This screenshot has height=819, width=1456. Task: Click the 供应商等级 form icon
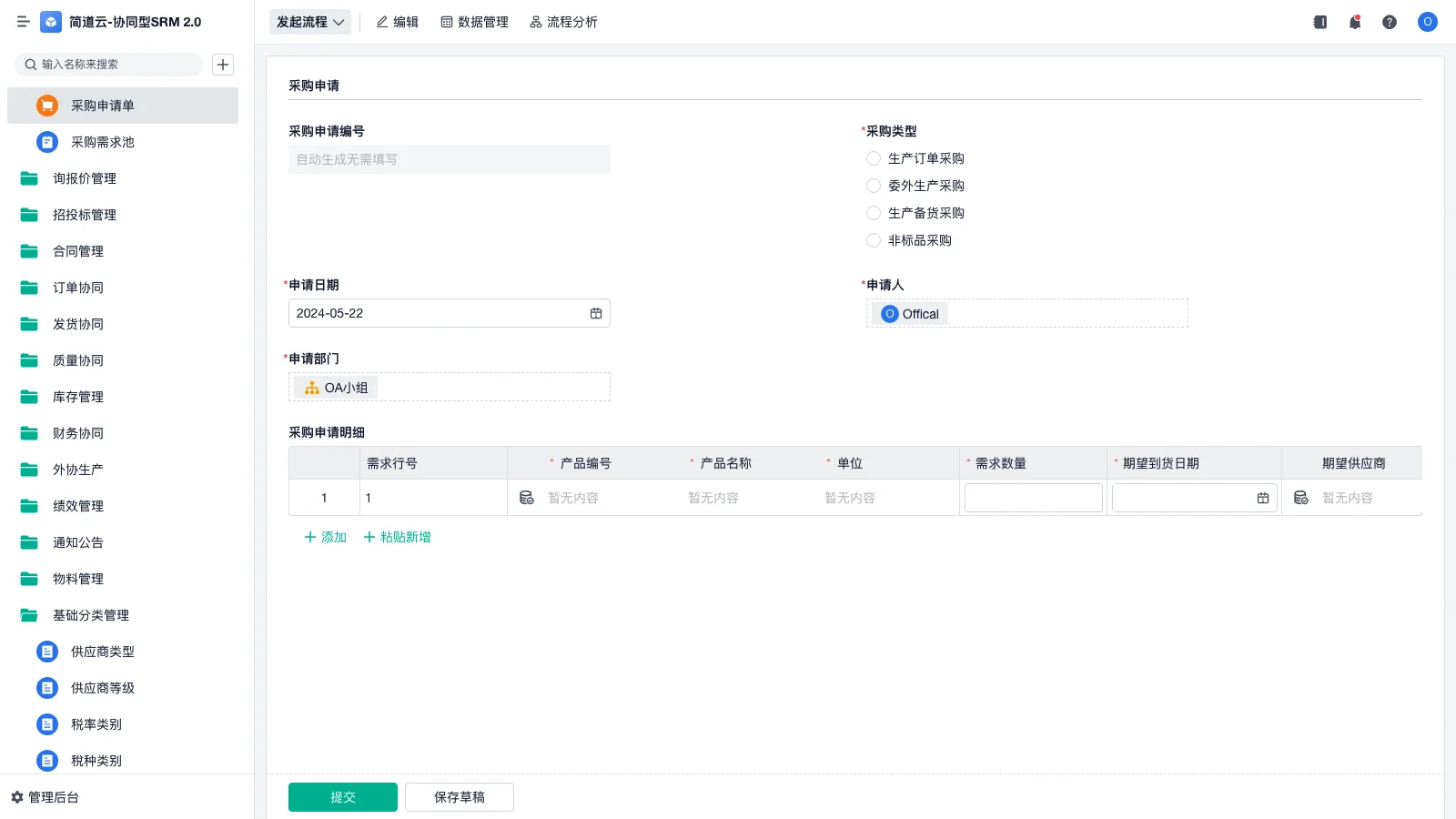coord(47,688)
